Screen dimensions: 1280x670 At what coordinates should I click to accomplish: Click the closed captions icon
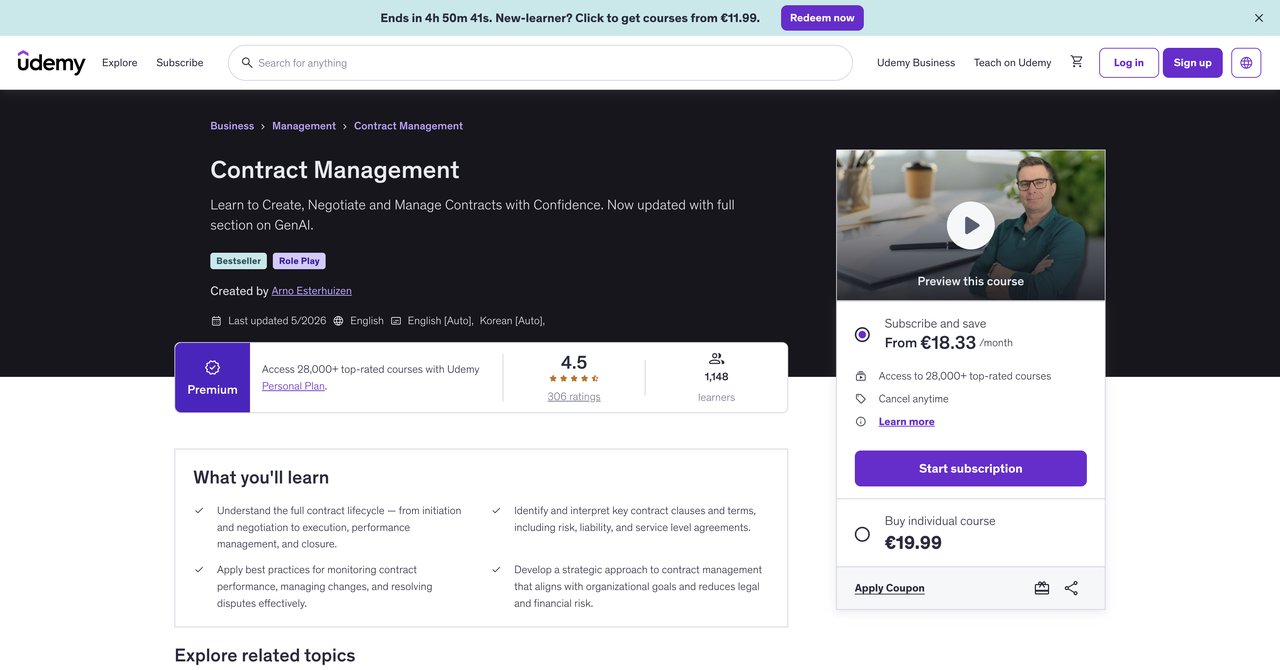(396, 321)
